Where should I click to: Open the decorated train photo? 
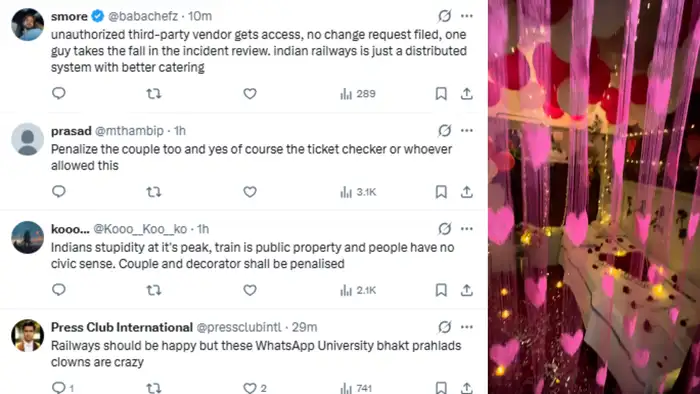click(x=594, y=197)
